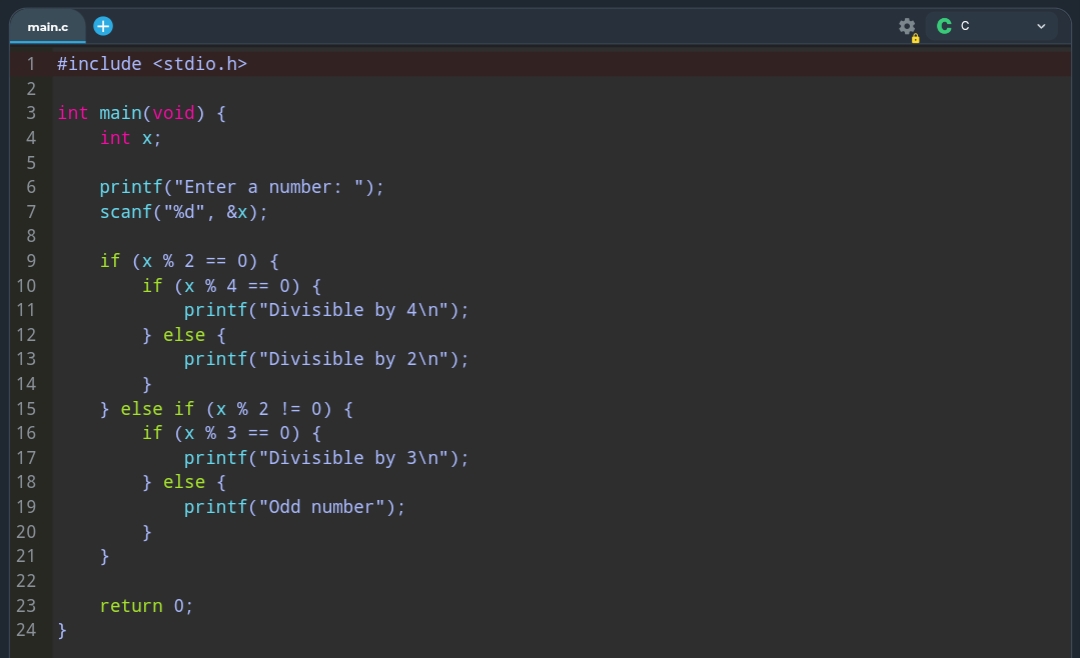The height and width of the screenshot is (658, 1080).
Task: Click the "Divisible by 3\n" printf statement
Action: [x=326, y=458]
